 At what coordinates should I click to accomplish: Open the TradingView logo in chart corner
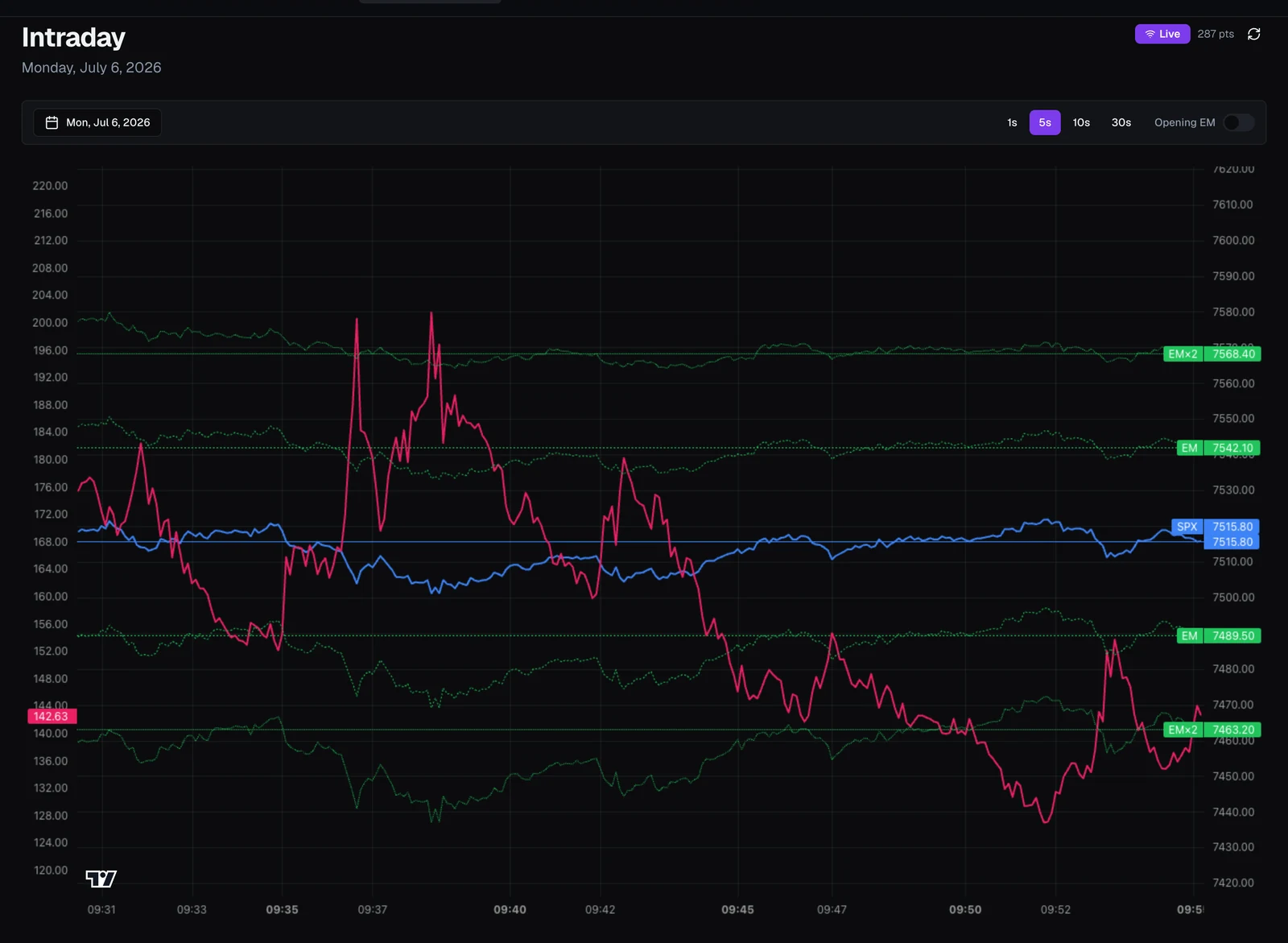click(x=101, y=879)
